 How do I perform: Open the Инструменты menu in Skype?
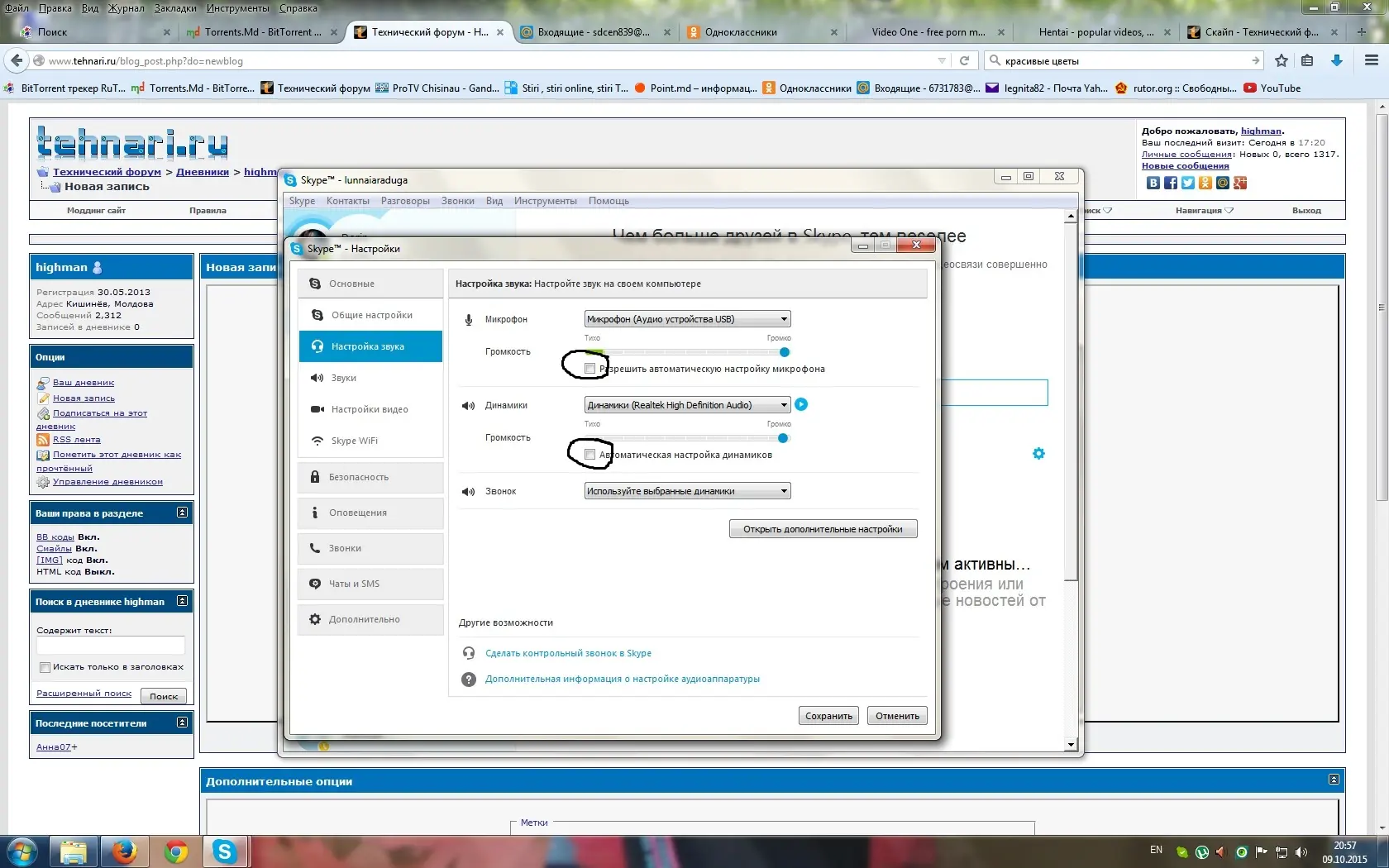pyautogui.click(x=546, y=201)
